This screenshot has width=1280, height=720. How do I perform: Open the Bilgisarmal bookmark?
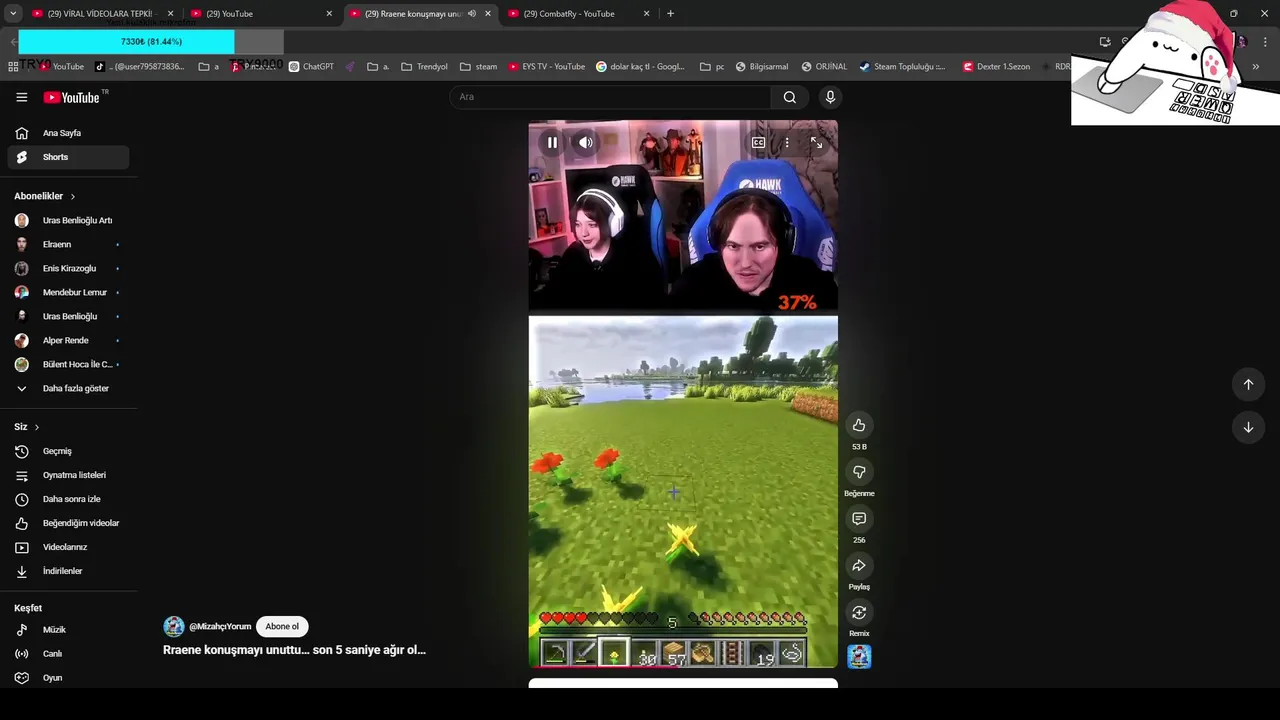762,67
